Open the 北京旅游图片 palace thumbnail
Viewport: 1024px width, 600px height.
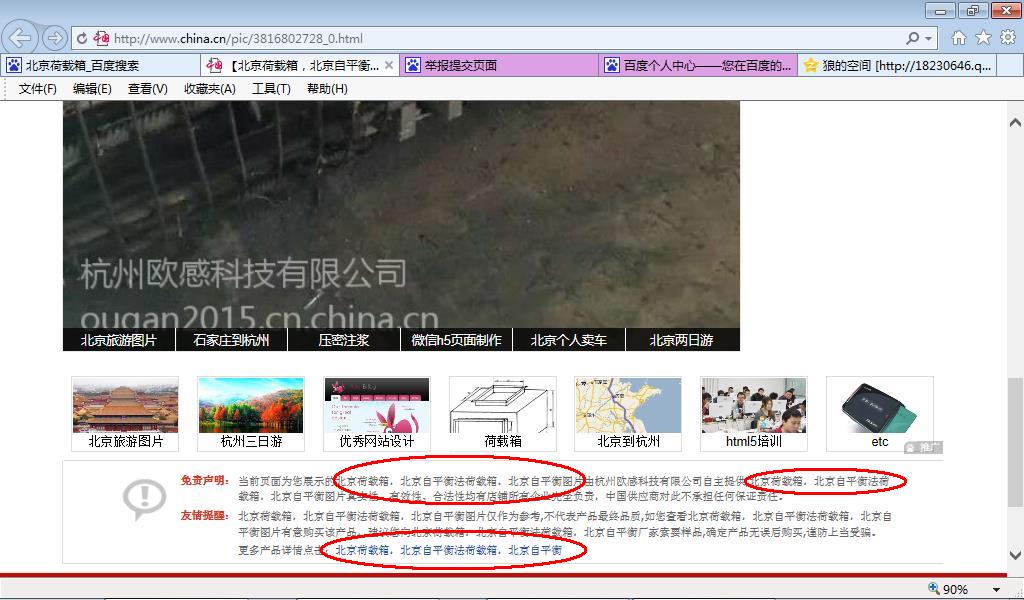point(125,414)
